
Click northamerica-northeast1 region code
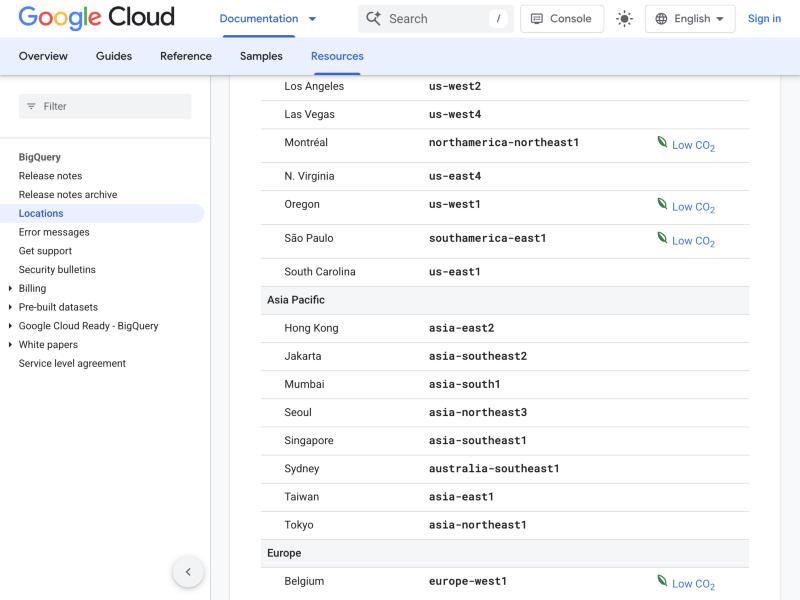(x=504, y=142)
